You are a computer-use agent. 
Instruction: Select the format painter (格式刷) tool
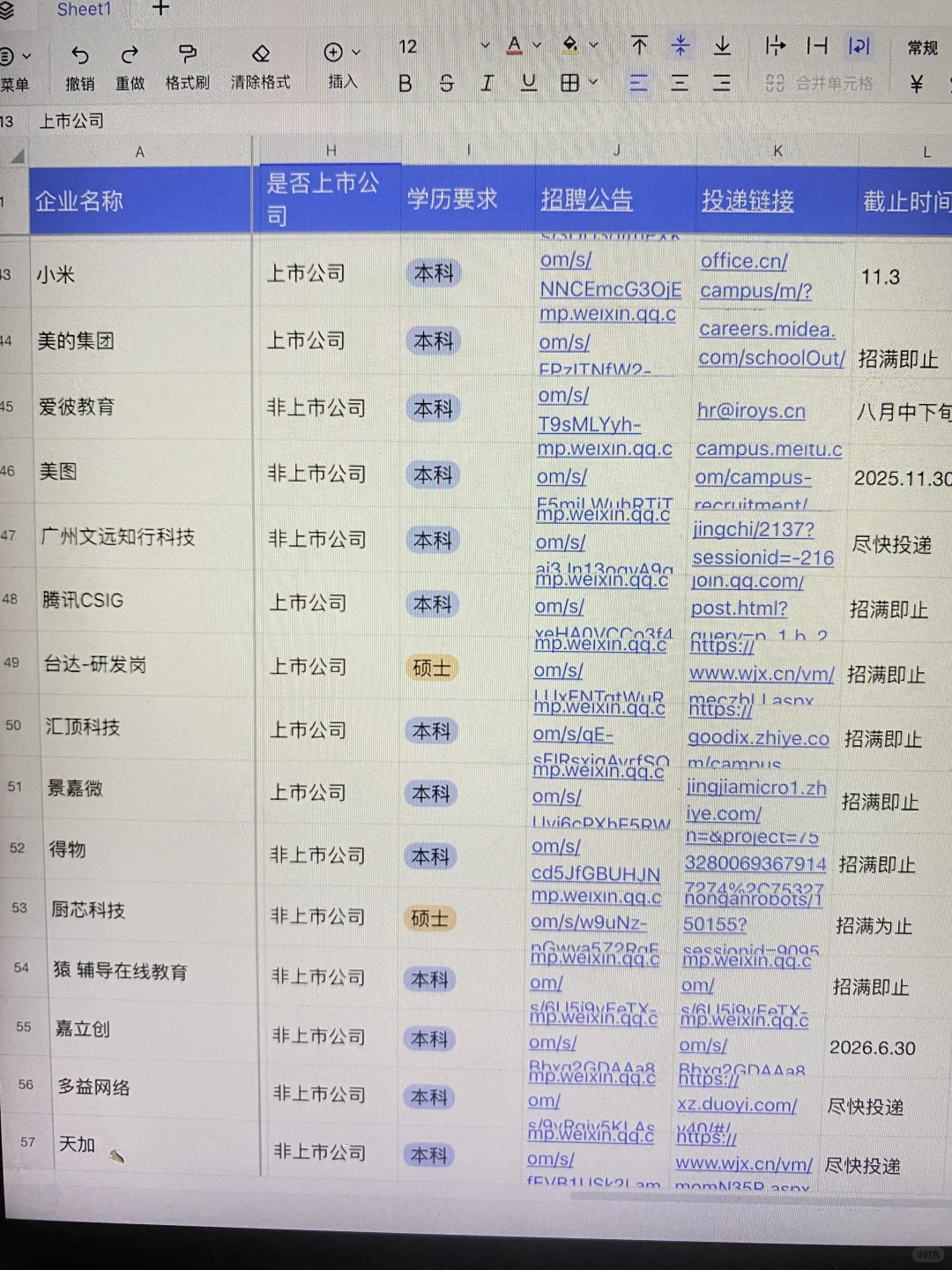(187, 55)
